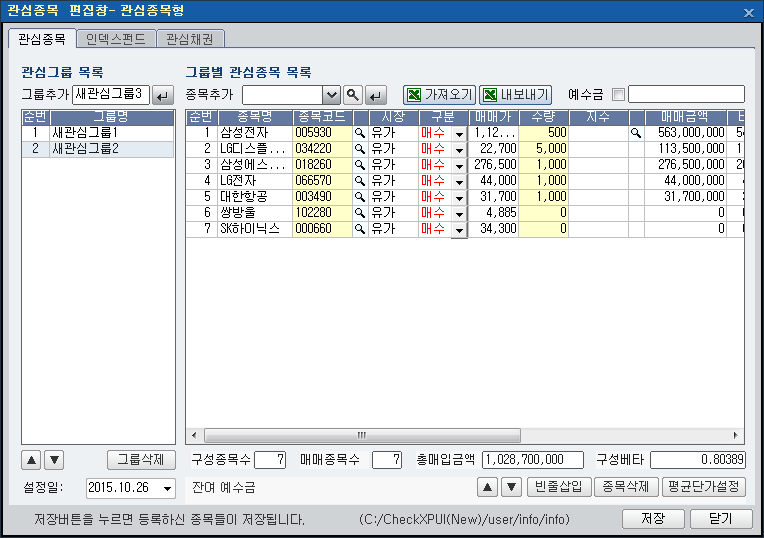Screen dimensions: 764x538
Task: Click the 빈줄삽입 button
Action: (x=559, y=487)
